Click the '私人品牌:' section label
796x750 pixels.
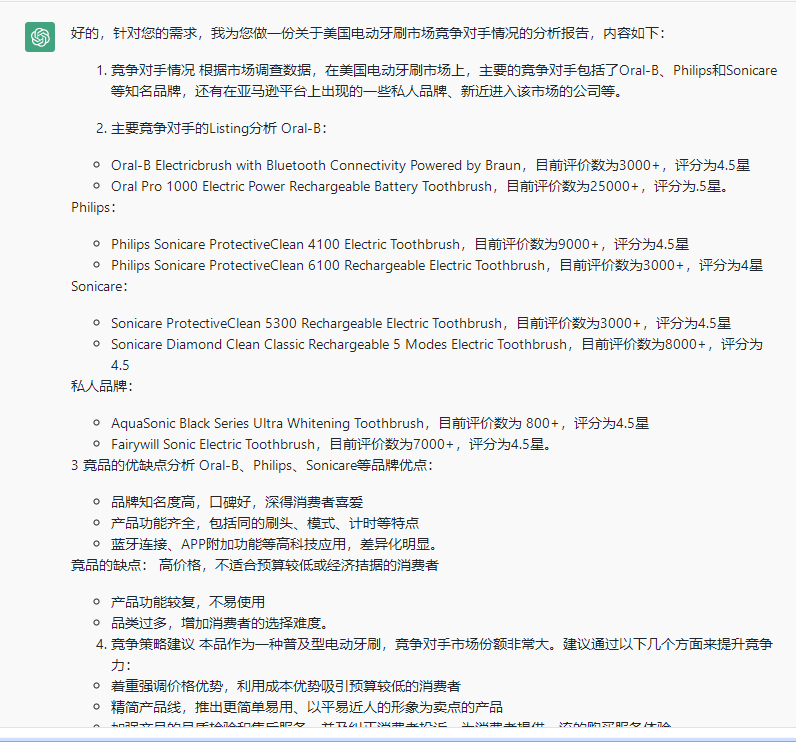(102, 386)
